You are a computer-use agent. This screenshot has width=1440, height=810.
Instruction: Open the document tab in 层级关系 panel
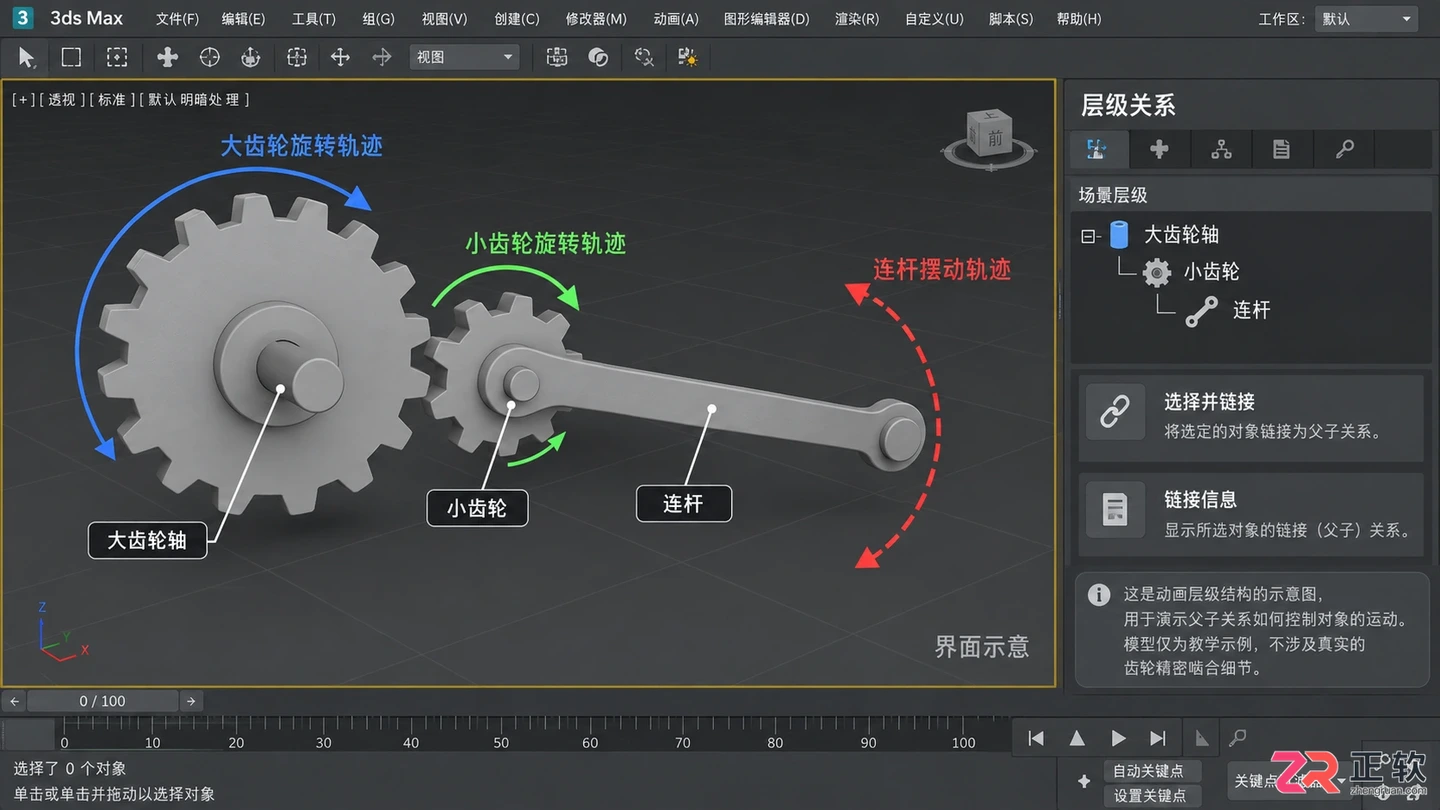pos(1281,149)
